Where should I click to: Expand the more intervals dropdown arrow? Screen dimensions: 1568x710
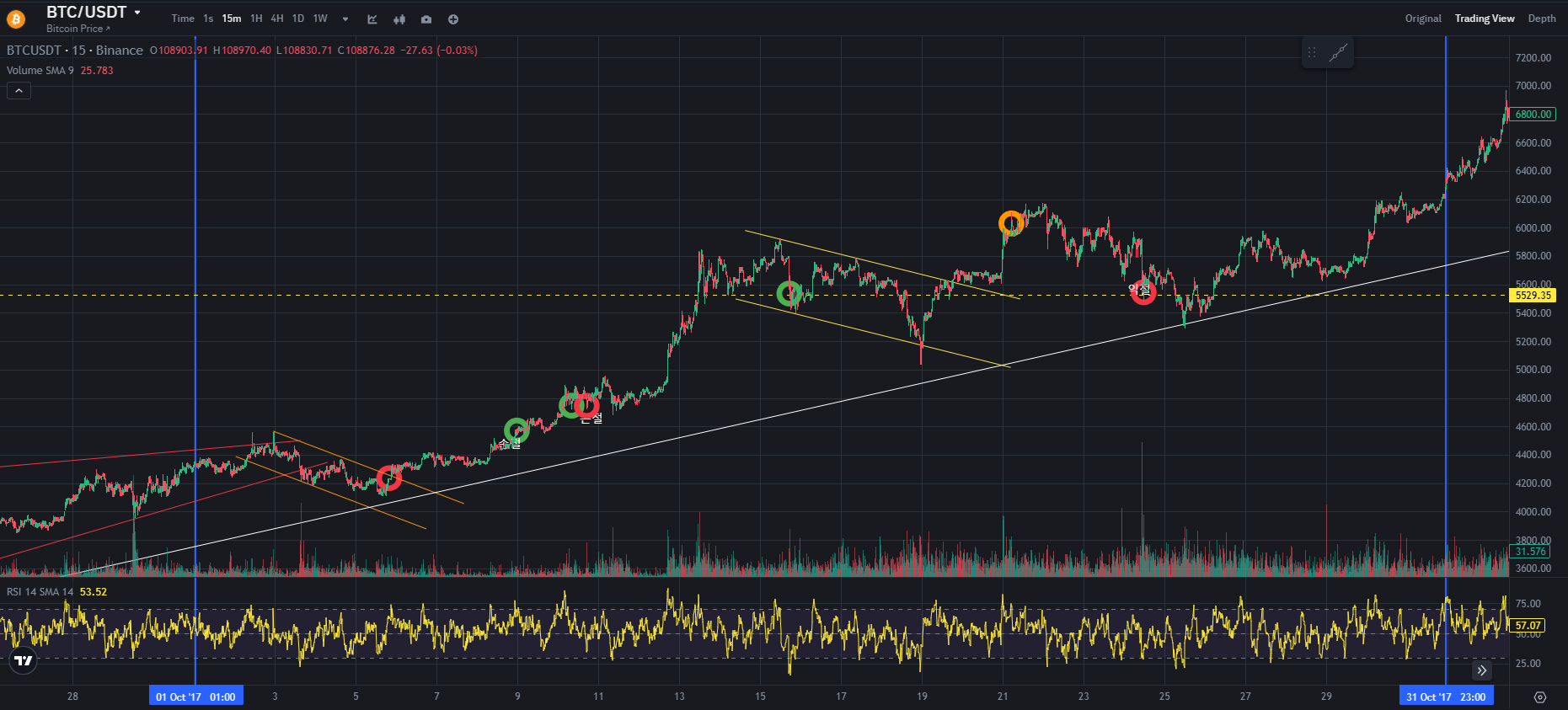(x=345, y=19)
